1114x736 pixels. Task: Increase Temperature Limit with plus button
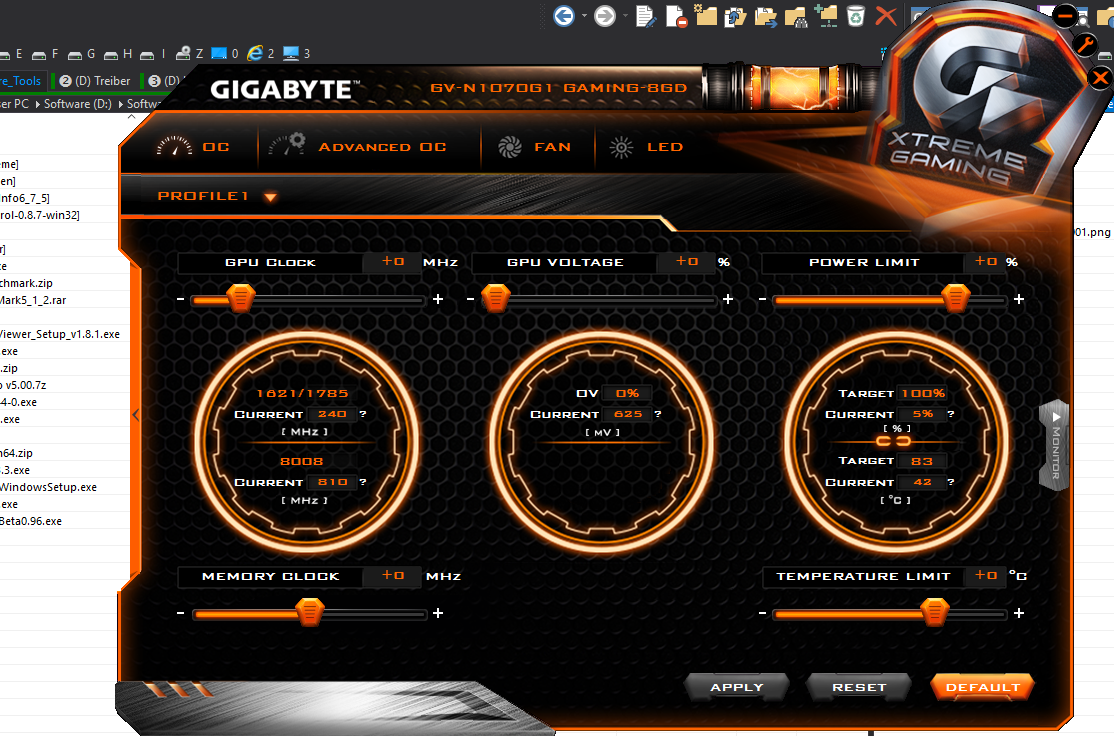coord(1019,613)
